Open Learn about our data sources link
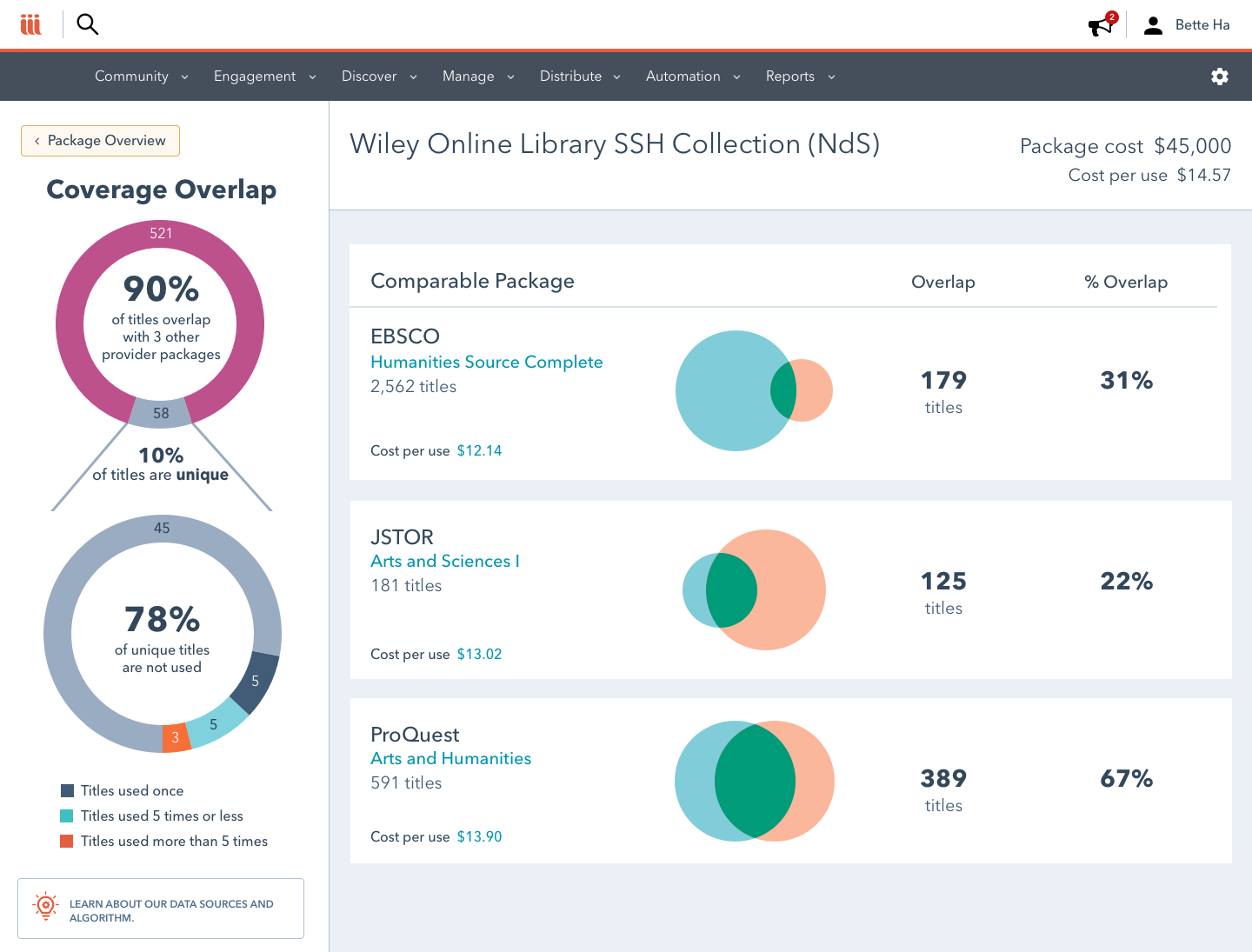This screenshot has width=1252, height=952. (x=161, y=909)
